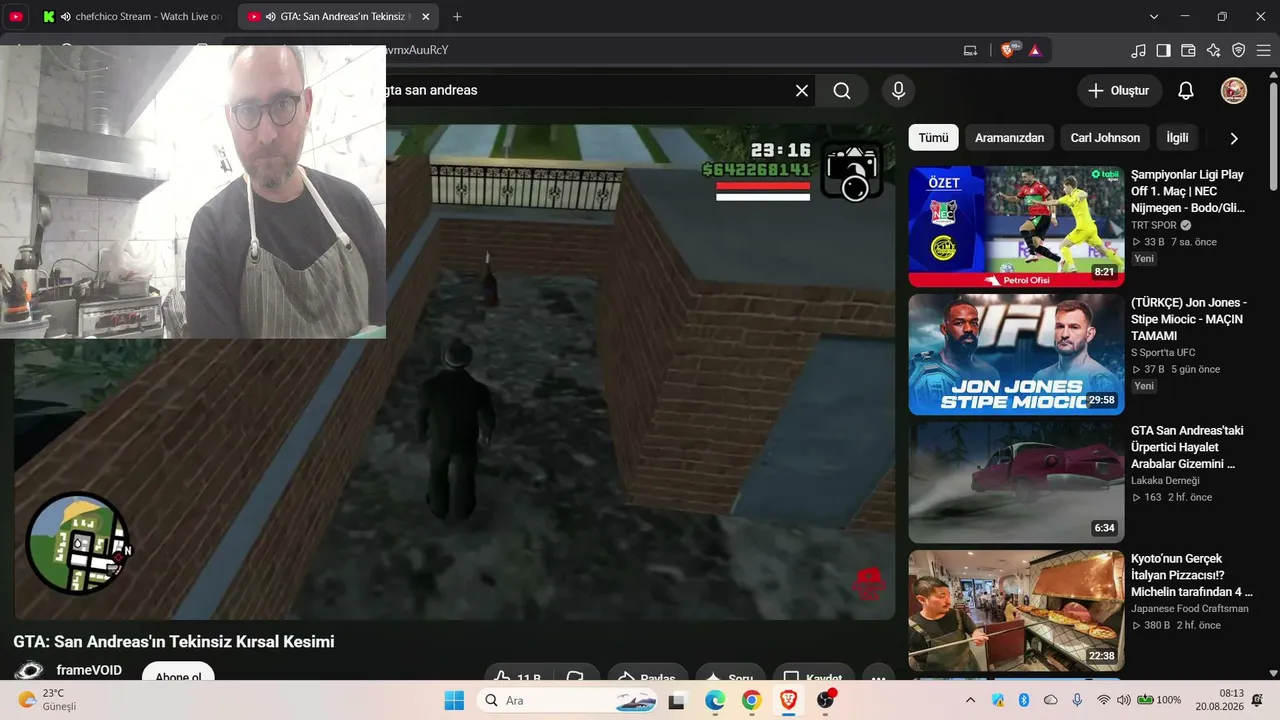Screen dimensions: 1280x720
Task: Open YouTube notifications bell
Action: coord(1186,91)
